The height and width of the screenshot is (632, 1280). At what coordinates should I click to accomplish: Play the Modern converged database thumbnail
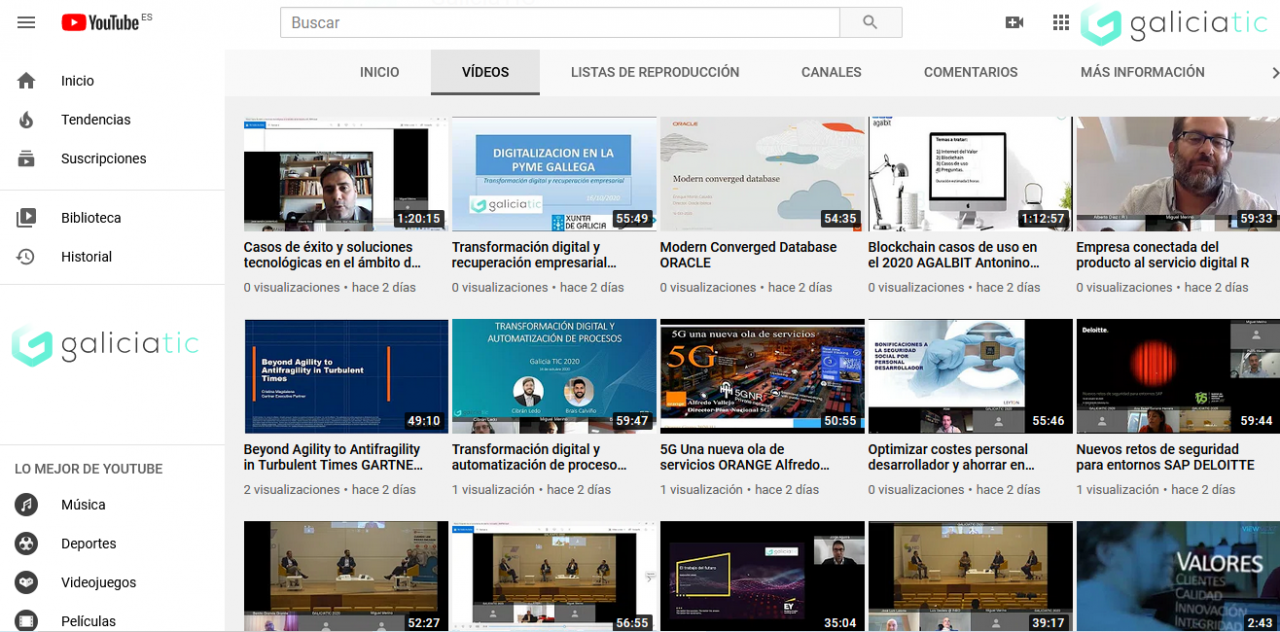pyautogui.click(x=762, y=174)
